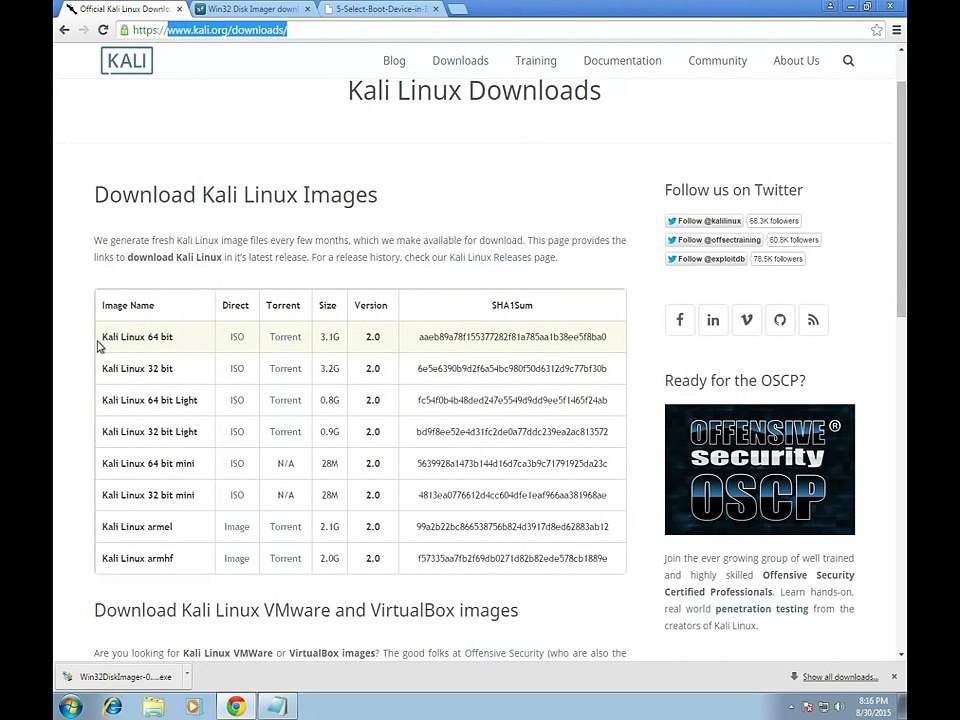
Task: Open the downloaded Win32DiskImager exe
Action: pyautogui.click(x=119, y=677)
